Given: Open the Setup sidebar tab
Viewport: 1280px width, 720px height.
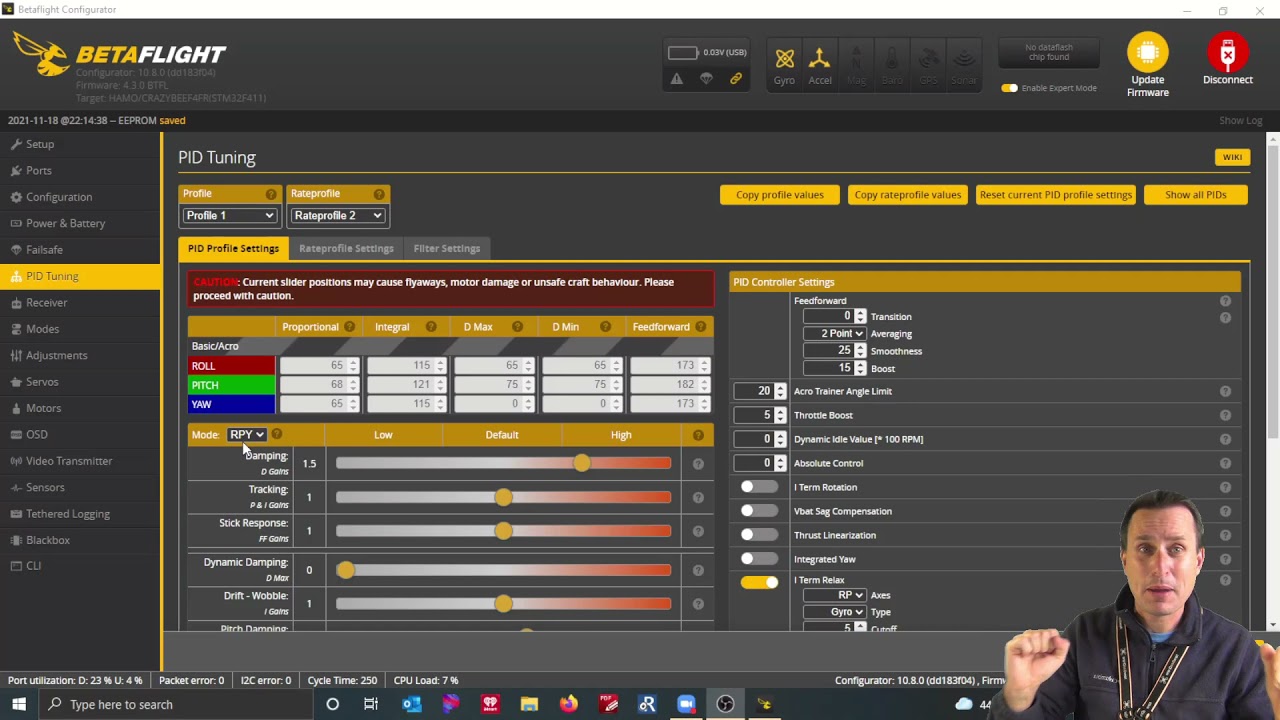Looking at the screenshot, I should pyautogui.click(x=80, y=144).
